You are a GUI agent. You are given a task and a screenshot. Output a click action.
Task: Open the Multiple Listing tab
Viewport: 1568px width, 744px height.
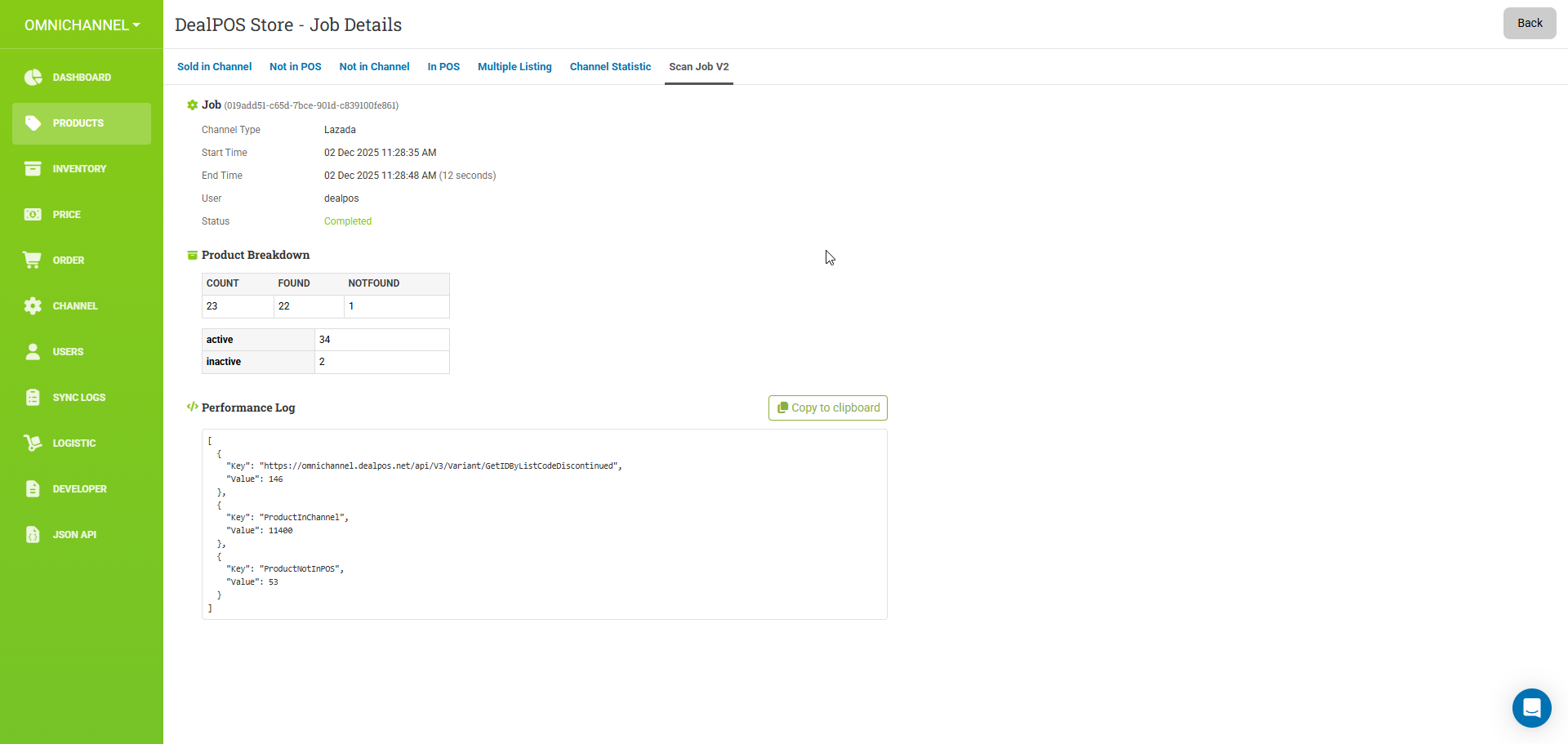pos(514,67)
